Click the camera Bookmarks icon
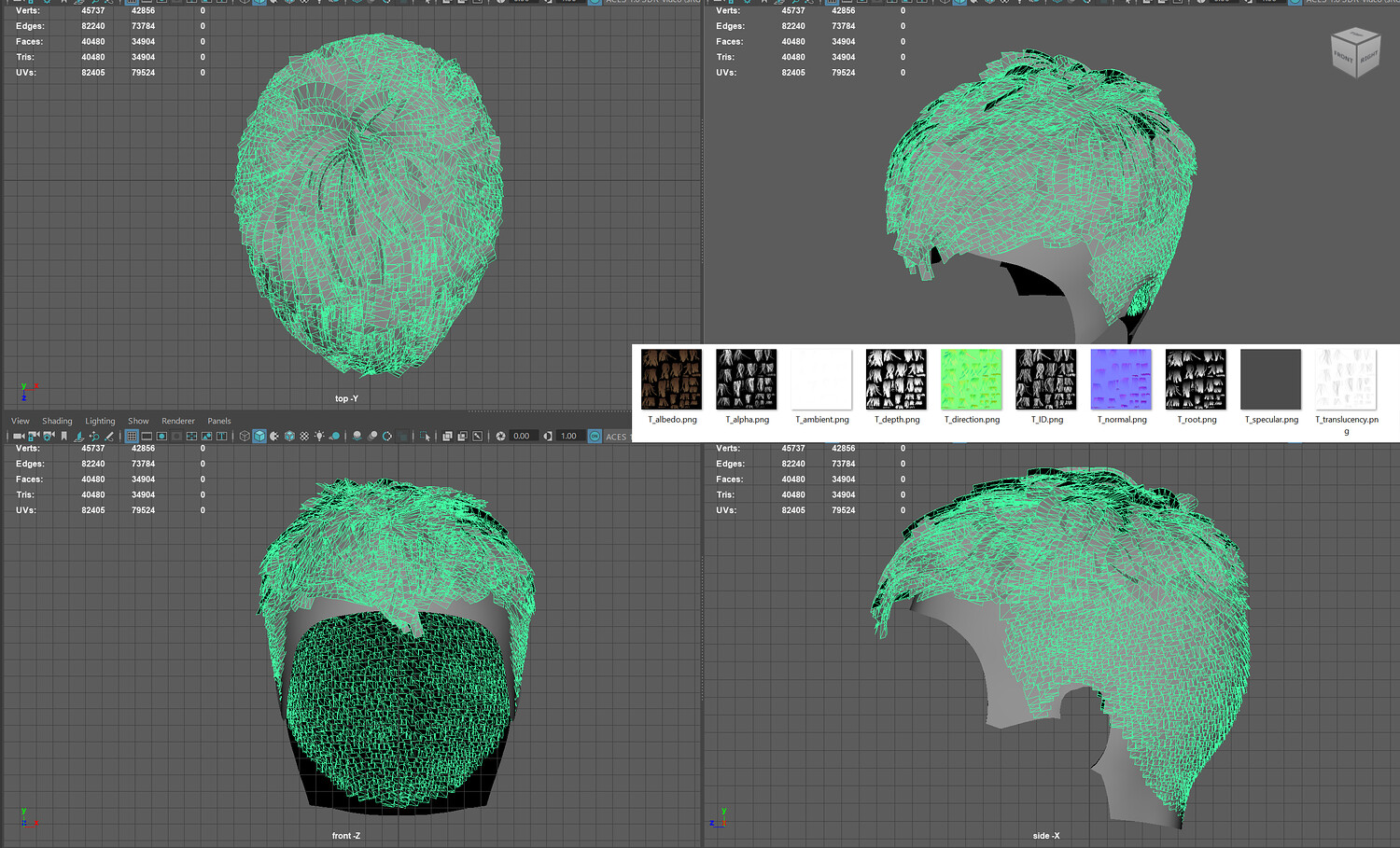The width and height of the screenshot is (1400, 848). 63,436
